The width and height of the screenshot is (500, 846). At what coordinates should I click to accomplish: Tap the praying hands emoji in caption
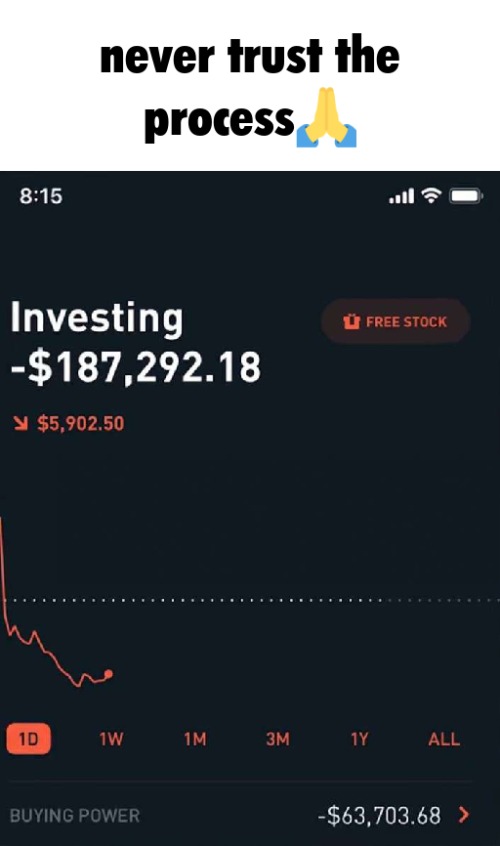(x=327, y=117)
